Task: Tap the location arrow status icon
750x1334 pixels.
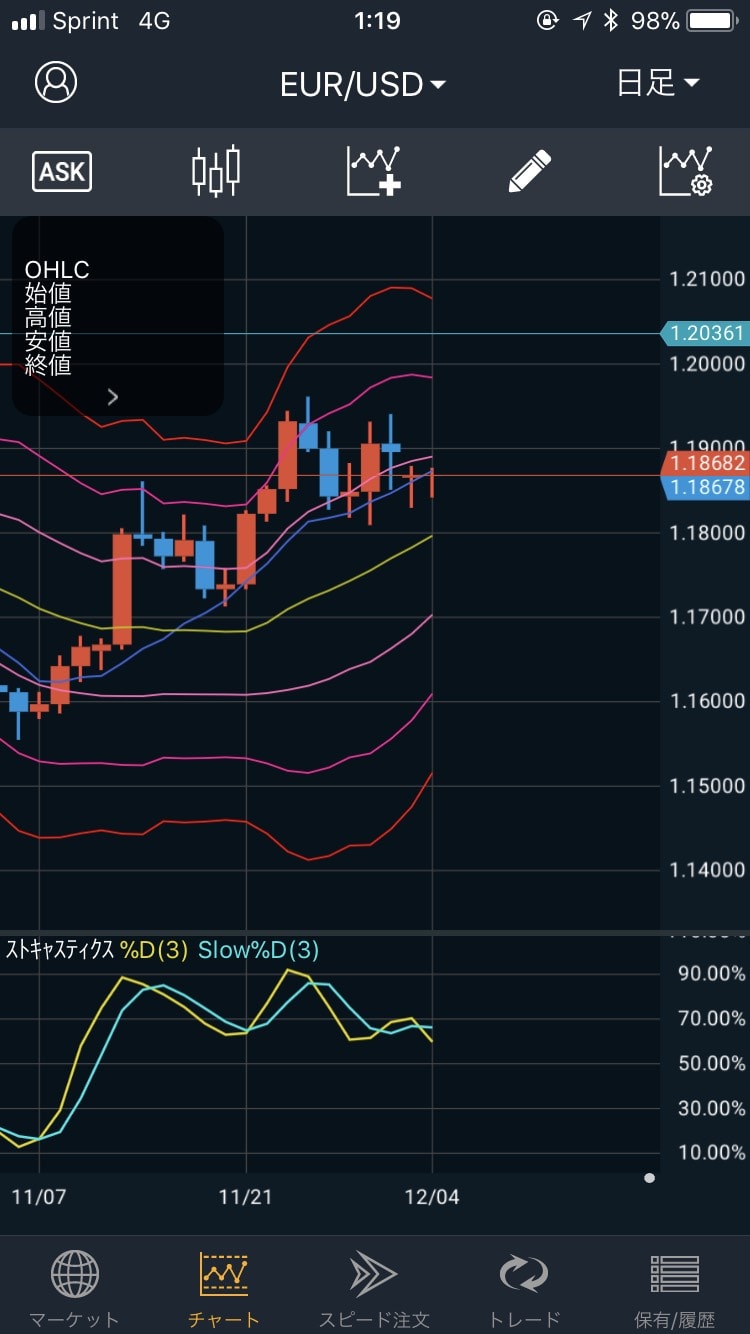Action: (x=582, y=21)
